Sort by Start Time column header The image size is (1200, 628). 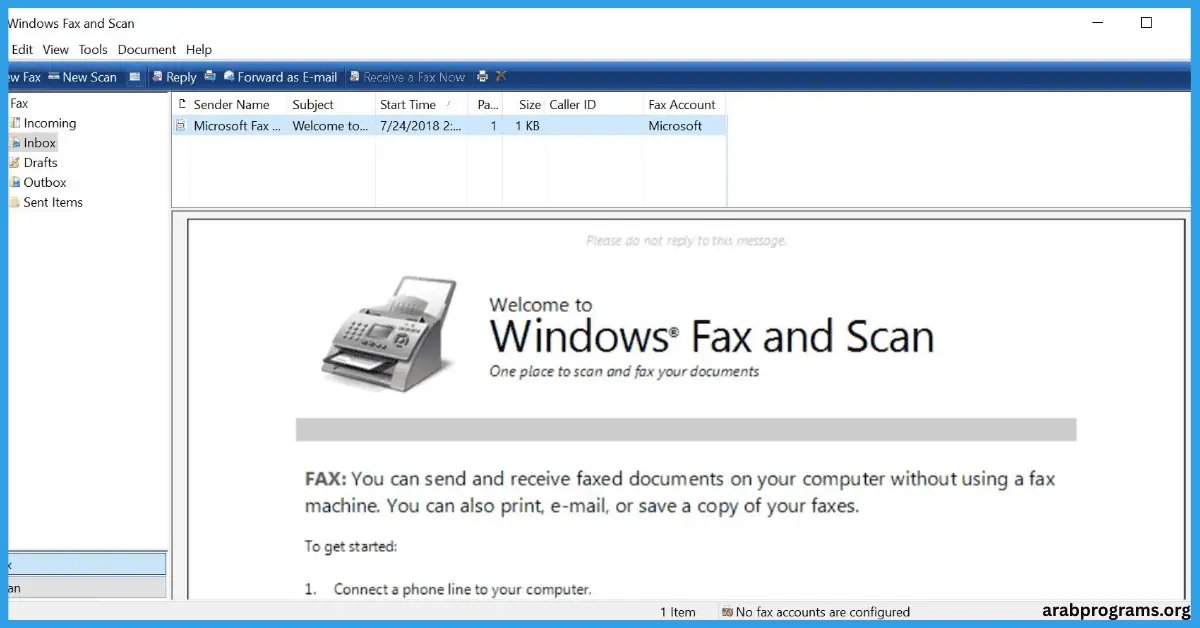click(x=421, y=104)
